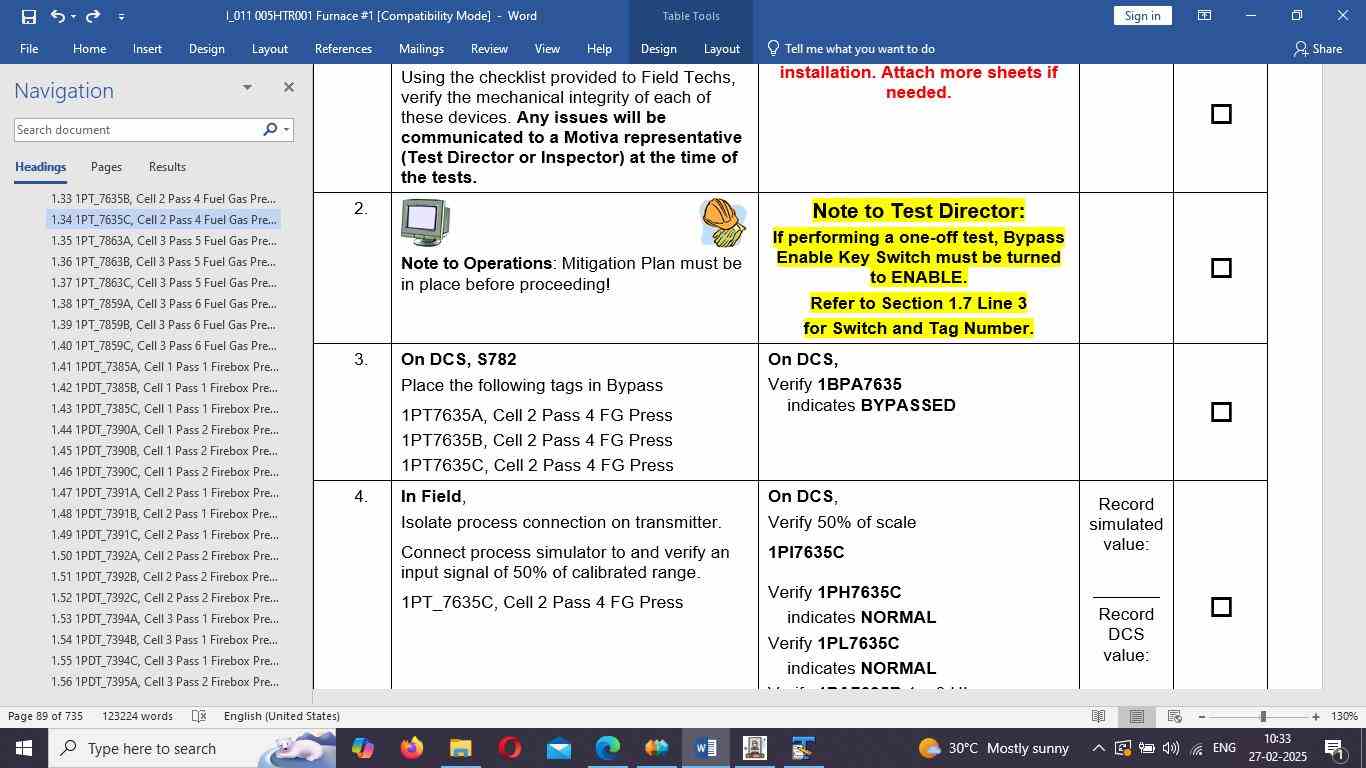Click the zoom slider handle
The image size is (1366, 768).
1263,716
